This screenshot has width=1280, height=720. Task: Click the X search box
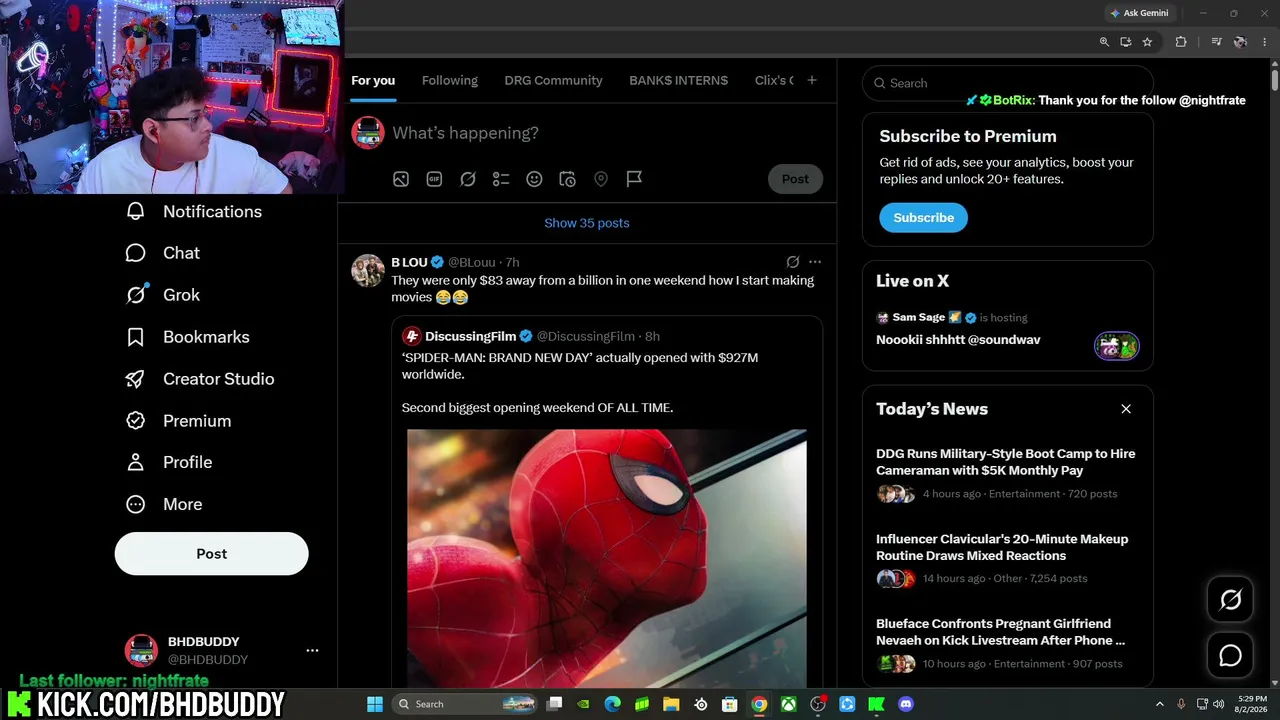(1008, 83)
